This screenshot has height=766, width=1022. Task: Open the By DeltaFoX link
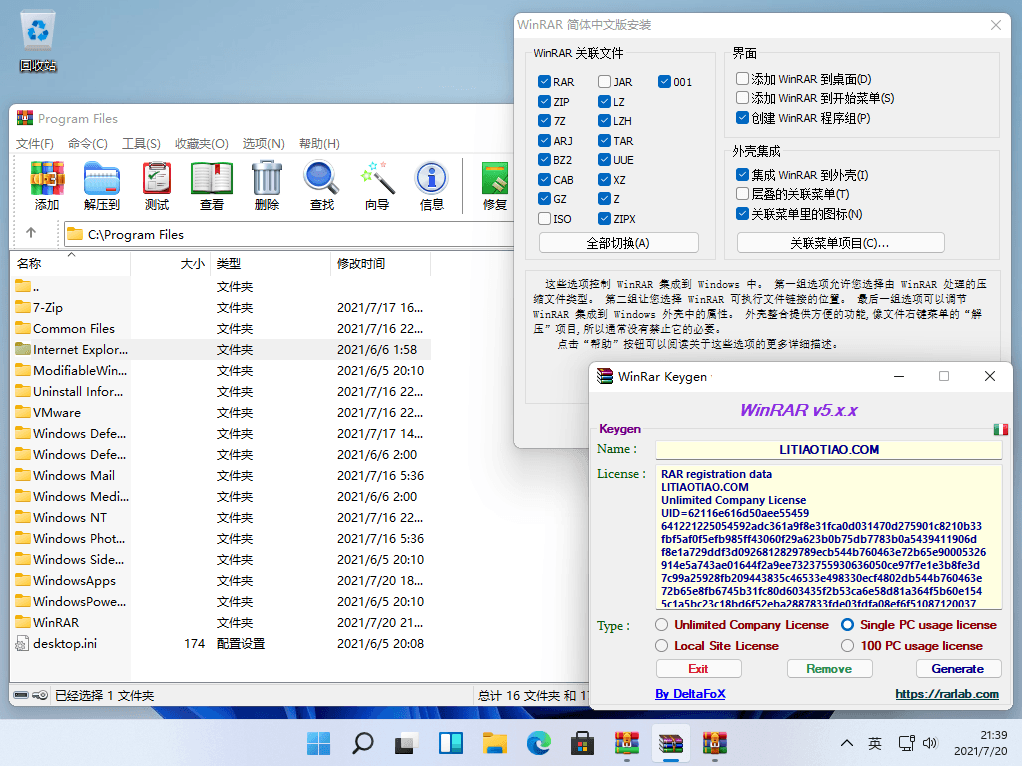690,694
